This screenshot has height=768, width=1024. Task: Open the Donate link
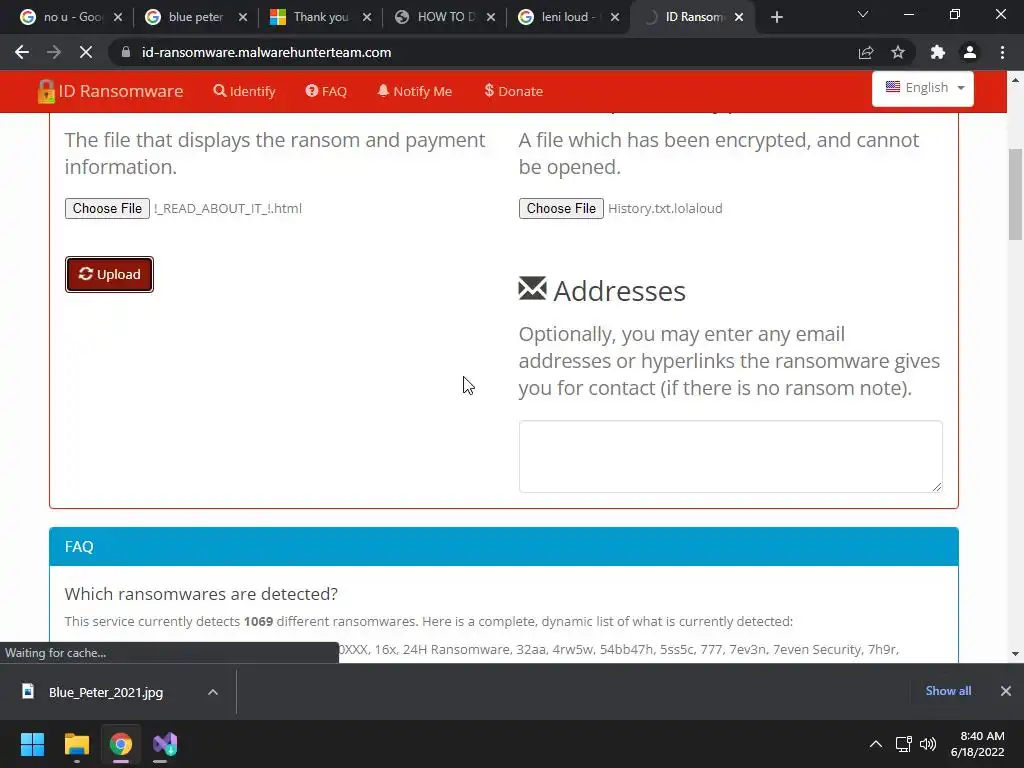513,91
